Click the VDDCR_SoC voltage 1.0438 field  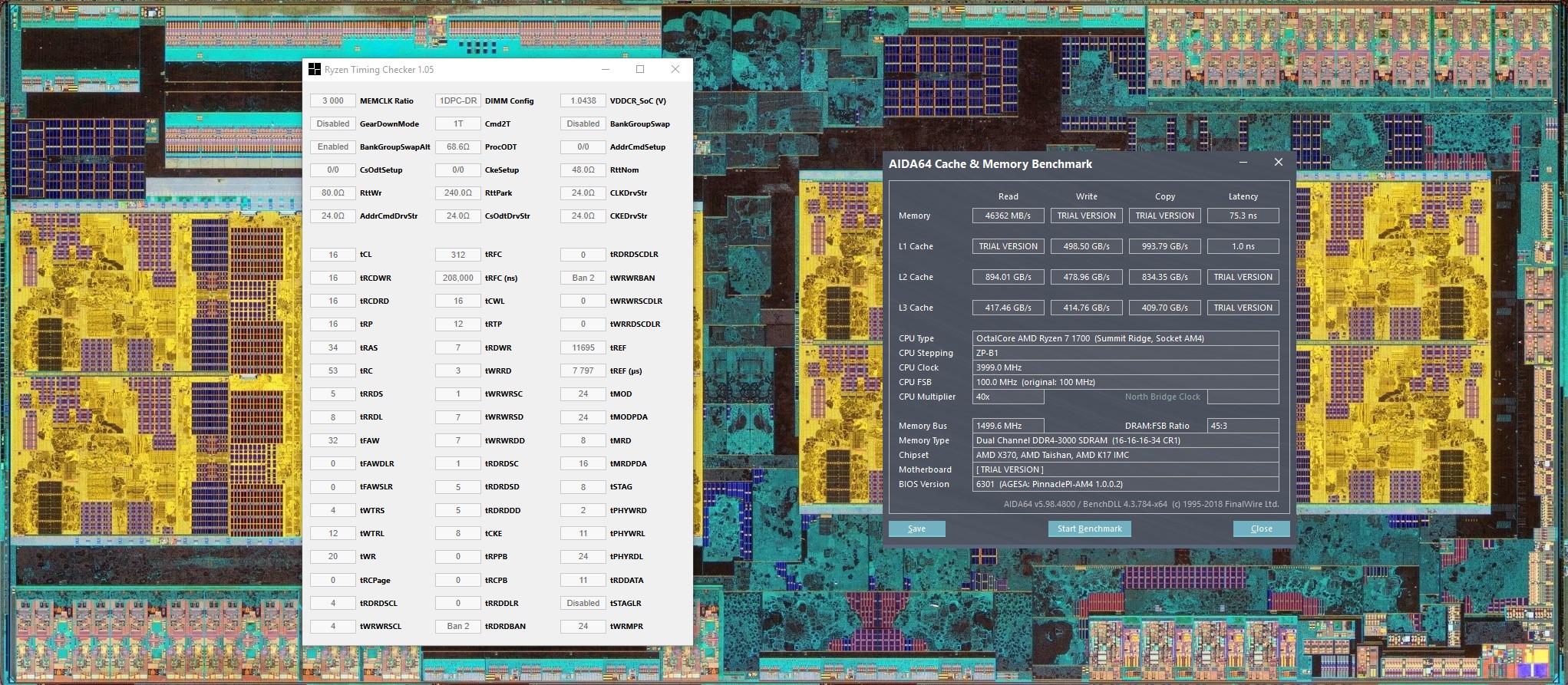583,100
